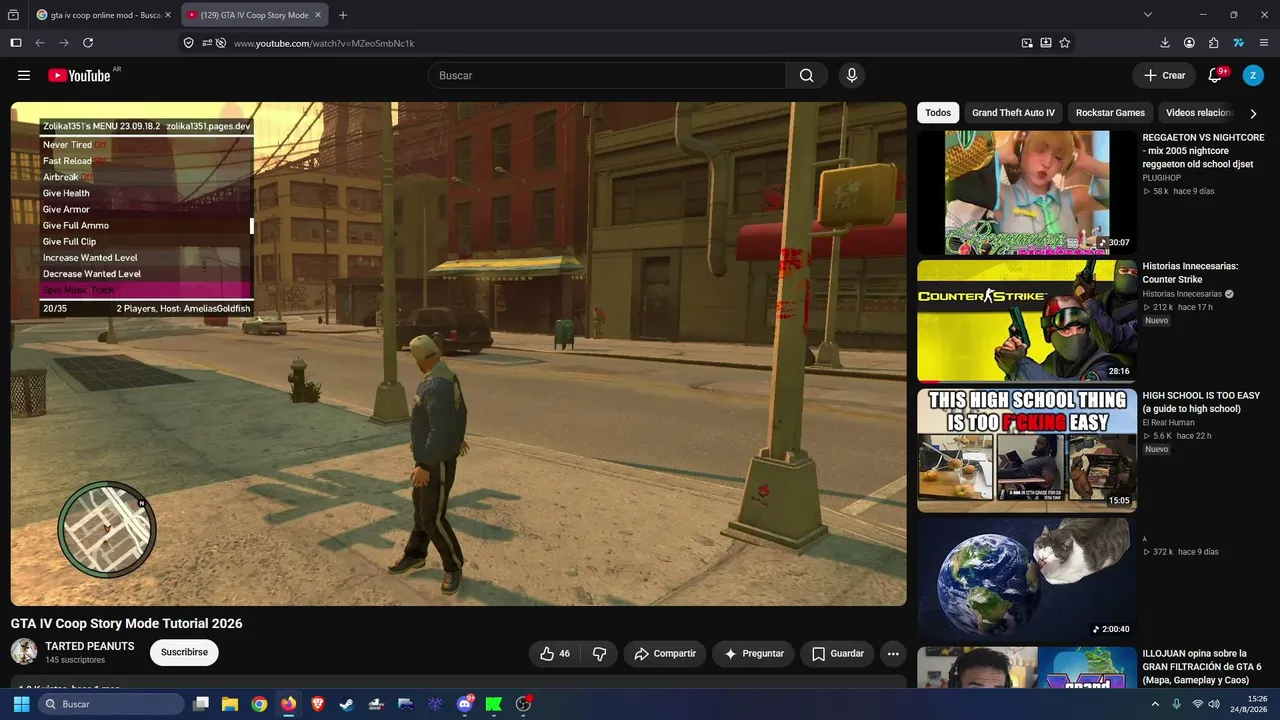Click the YouTube search magnifier button
Image resolution: width=1280 pixels, height=720 pixels.
[x=806, y=75]
